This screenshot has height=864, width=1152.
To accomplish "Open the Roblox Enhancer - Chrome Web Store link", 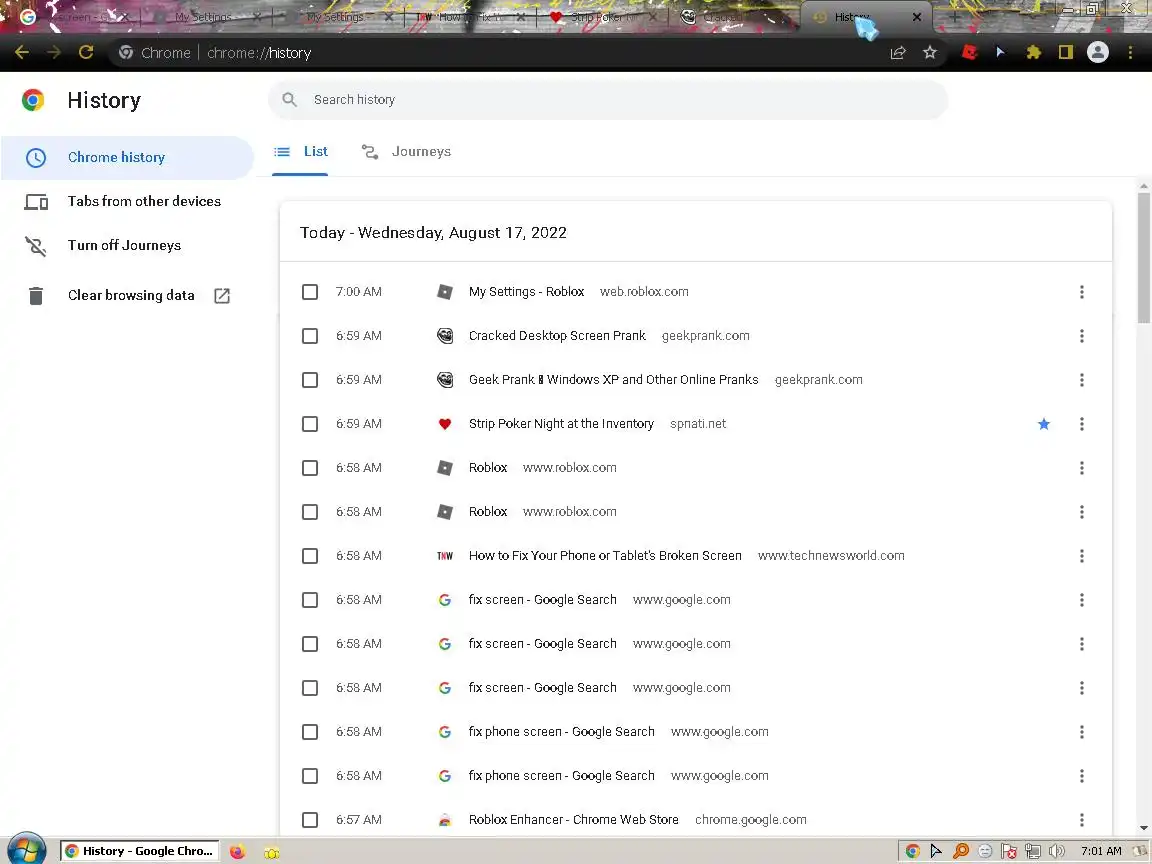I will [574, 820].
